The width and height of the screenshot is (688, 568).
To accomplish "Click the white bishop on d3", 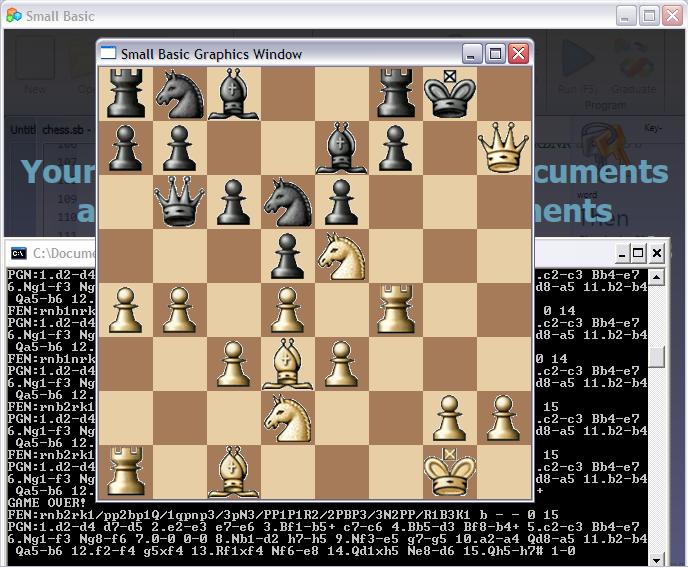I will click(288, 364).
